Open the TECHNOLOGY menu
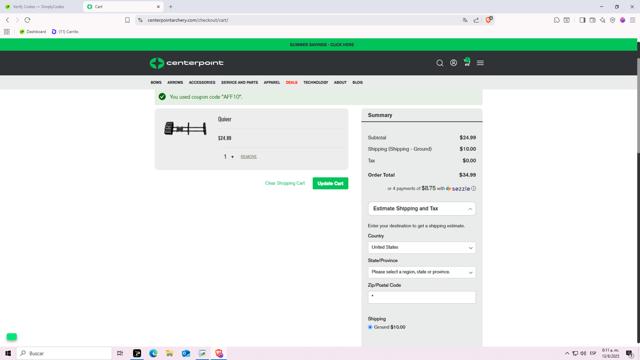640x360 pixels. (x=316, y=82)
